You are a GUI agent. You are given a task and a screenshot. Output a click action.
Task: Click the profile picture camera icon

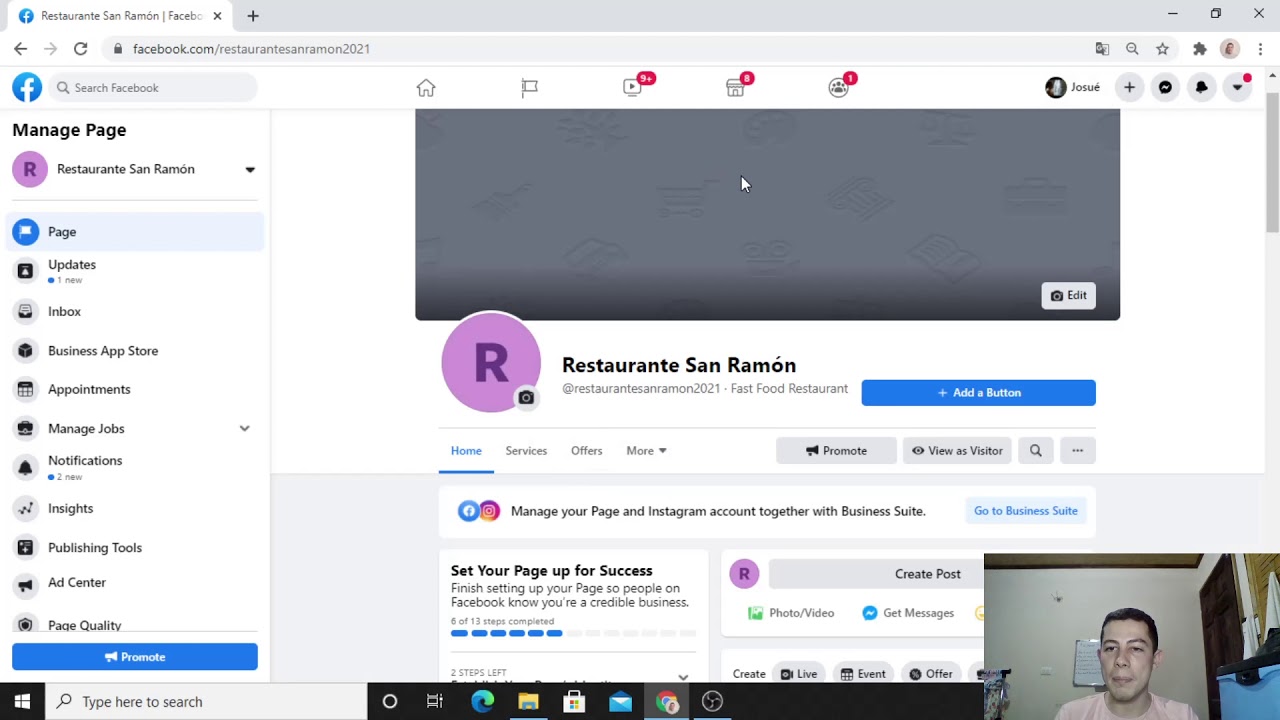(x=526, y=398)
